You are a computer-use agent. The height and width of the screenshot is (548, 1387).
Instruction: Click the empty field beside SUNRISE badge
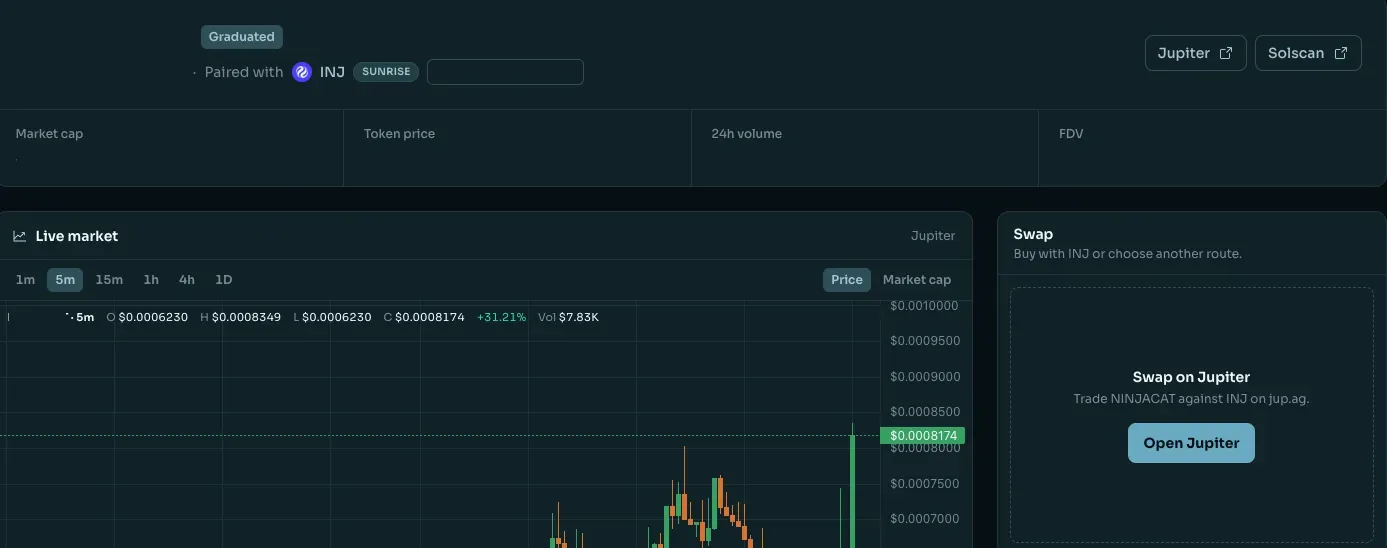(x=505, y=72)
